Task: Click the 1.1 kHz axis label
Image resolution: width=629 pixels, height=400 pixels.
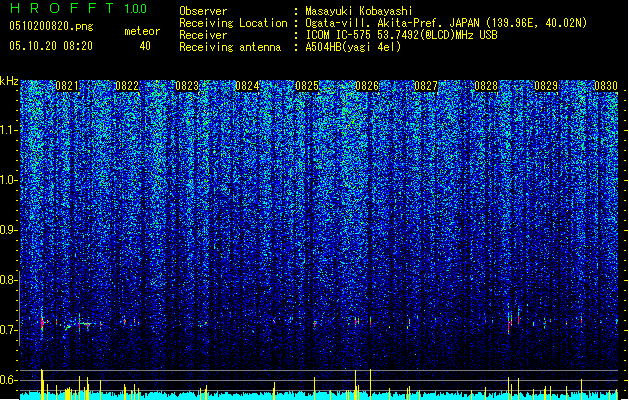Action: pos(9,130)
